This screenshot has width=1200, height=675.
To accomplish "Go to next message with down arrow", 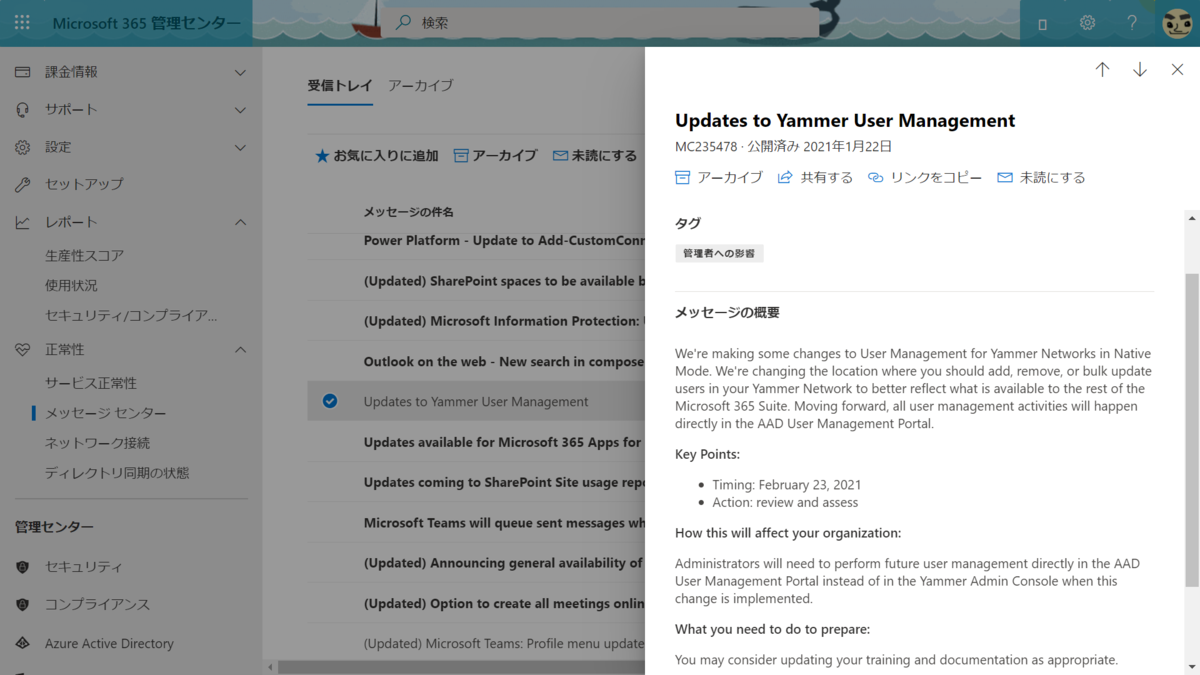I will pos(1139,69).
